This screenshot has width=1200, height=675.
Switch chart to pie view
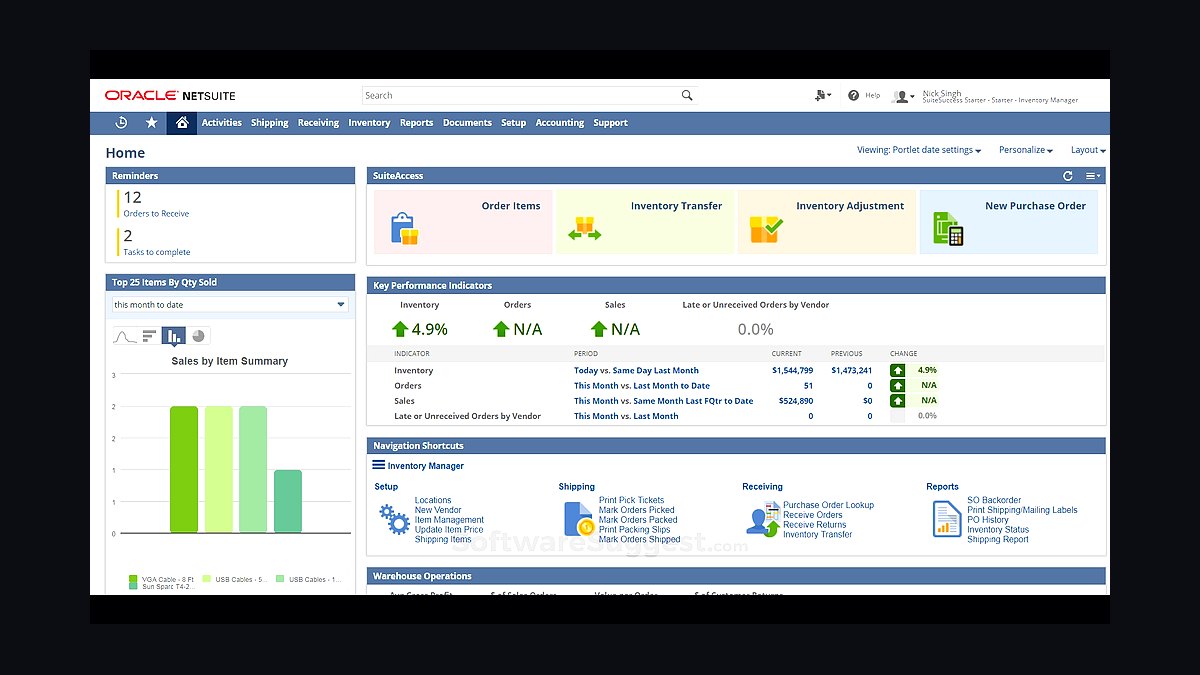[x=198, y=336]
